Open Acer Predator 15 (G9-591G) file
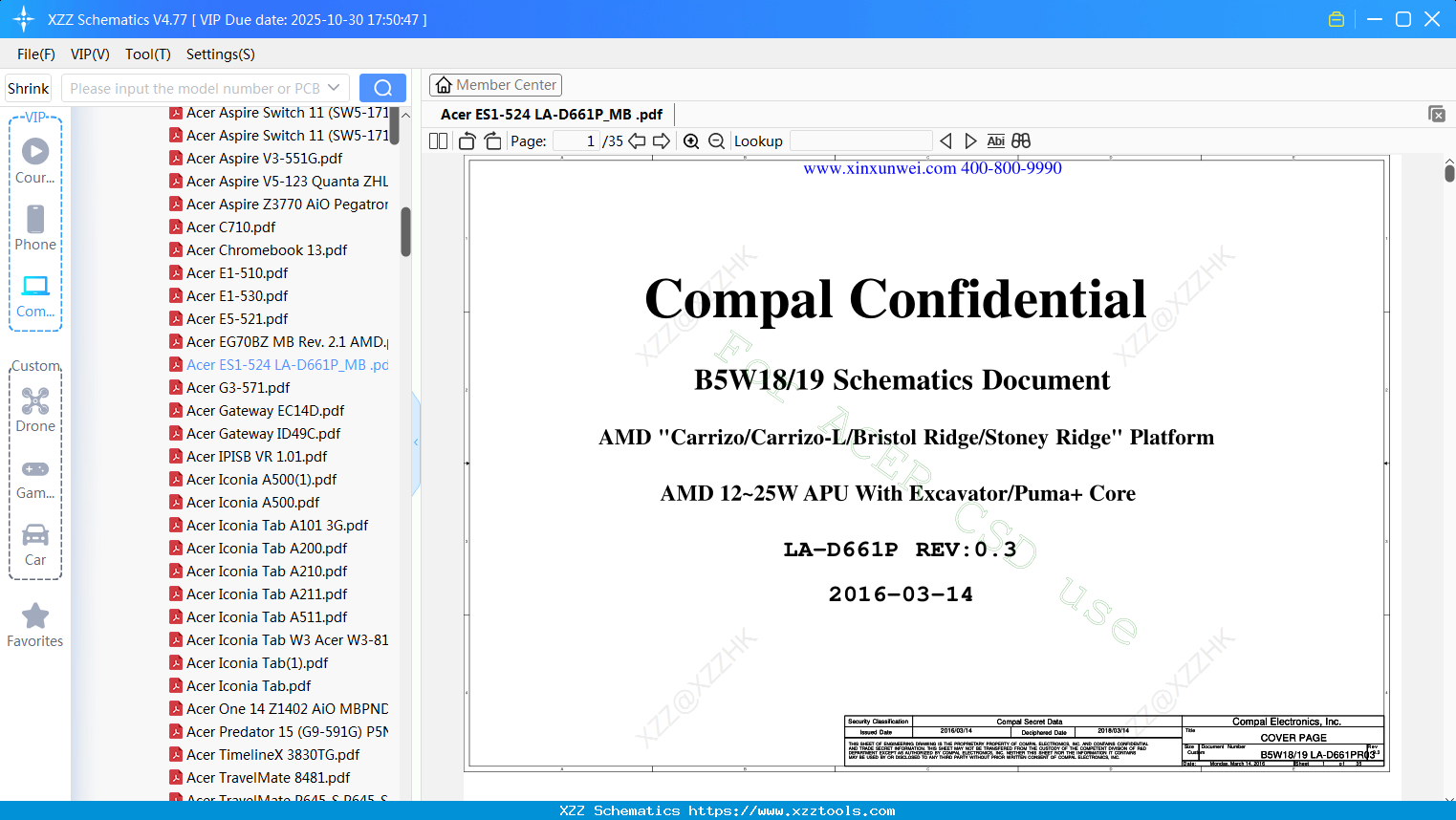 (x=278, y=732)
